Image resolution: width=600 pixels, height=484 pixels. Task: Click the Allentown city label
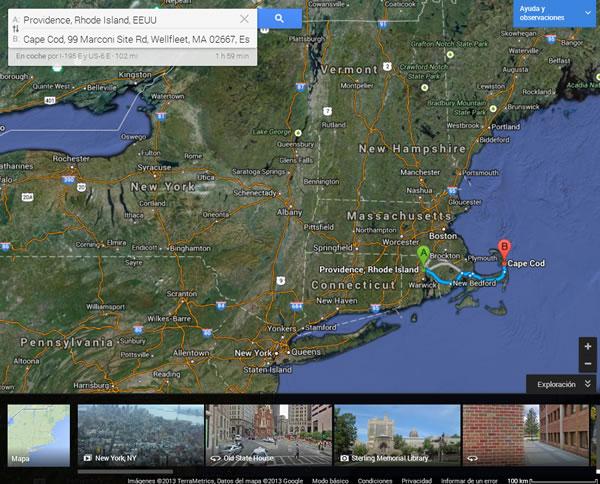(191, 353)
